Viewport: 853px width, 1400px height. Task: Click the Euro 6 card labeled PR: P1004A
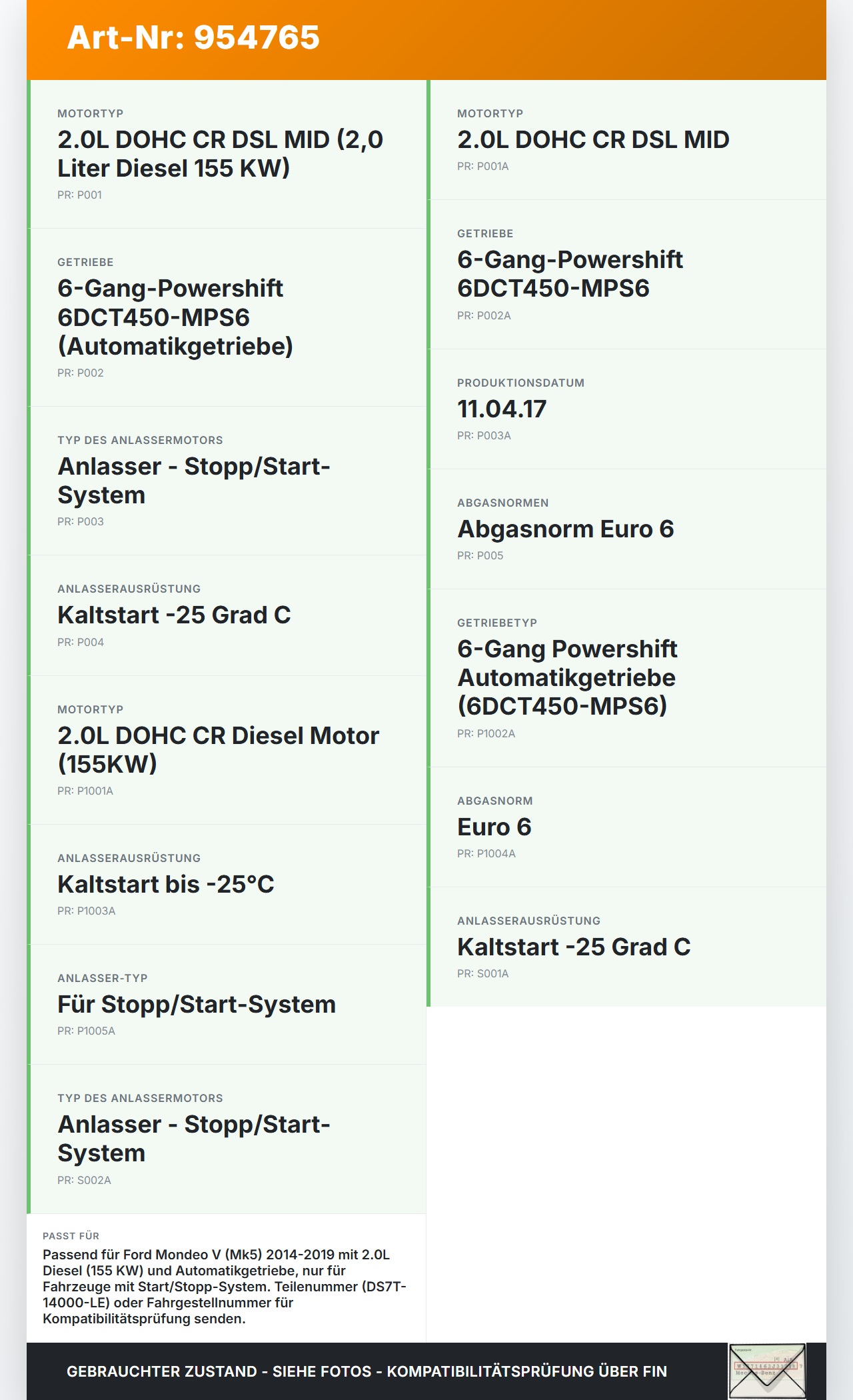tap(626, 827)
